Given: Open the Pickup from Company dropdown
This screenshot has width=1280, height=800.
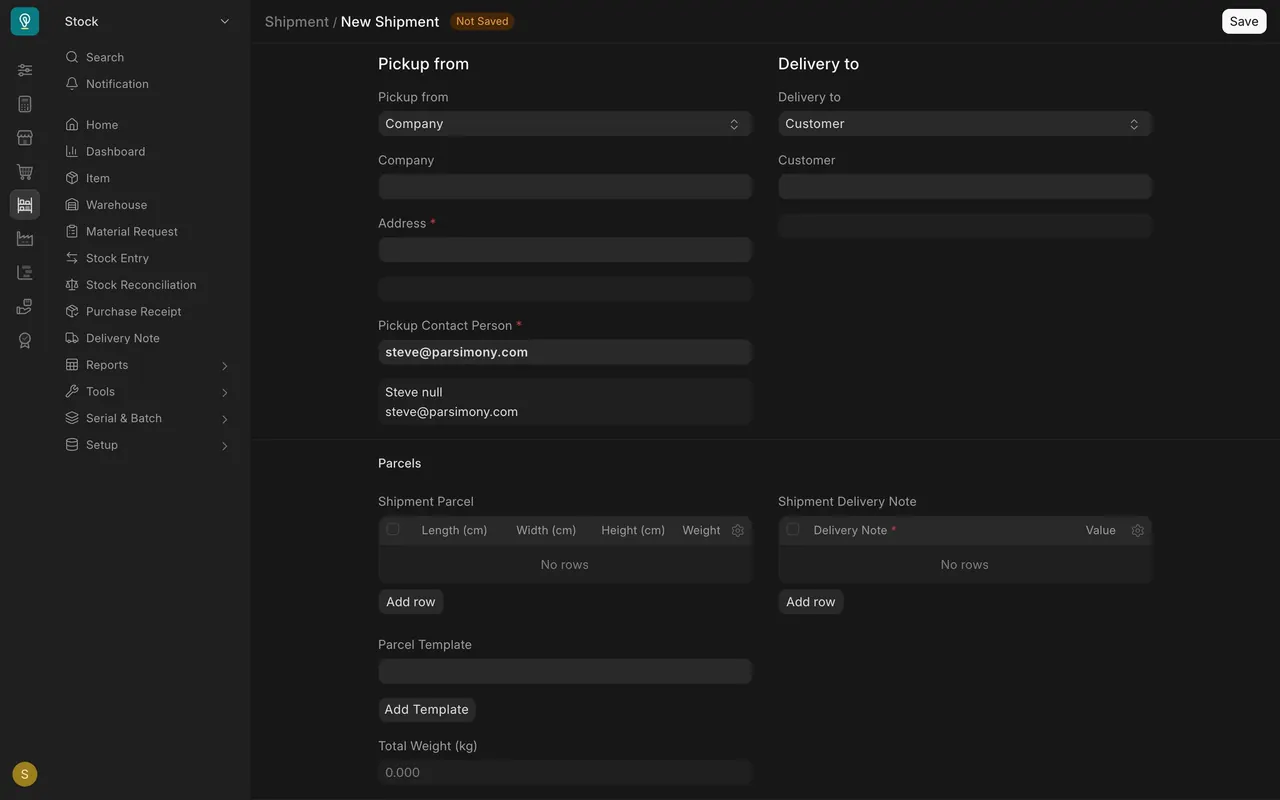Looking at the screenshot, I should (x=565, y=124).
